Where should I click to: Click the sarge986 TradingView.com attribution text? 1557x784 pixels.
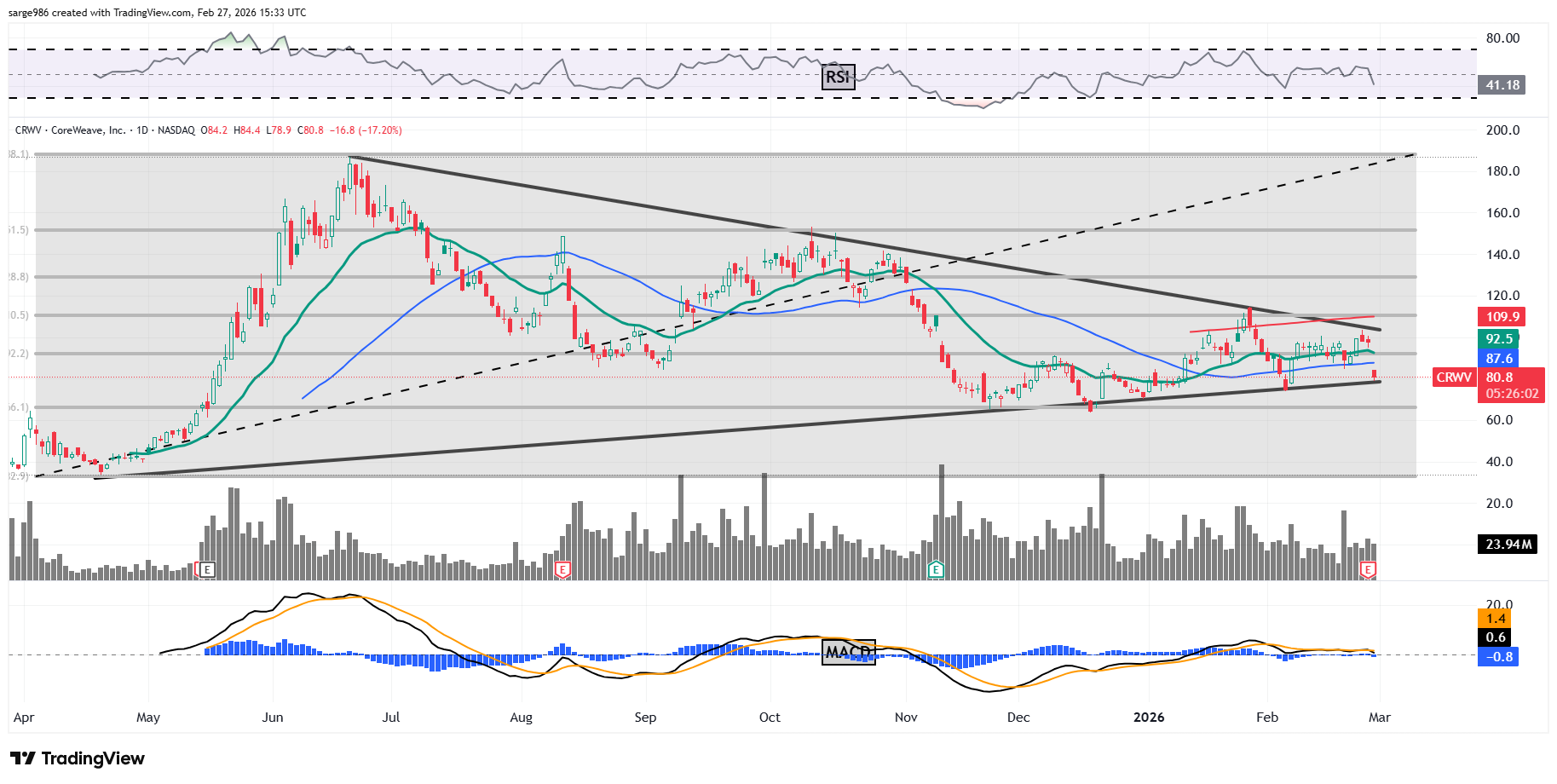158,13
